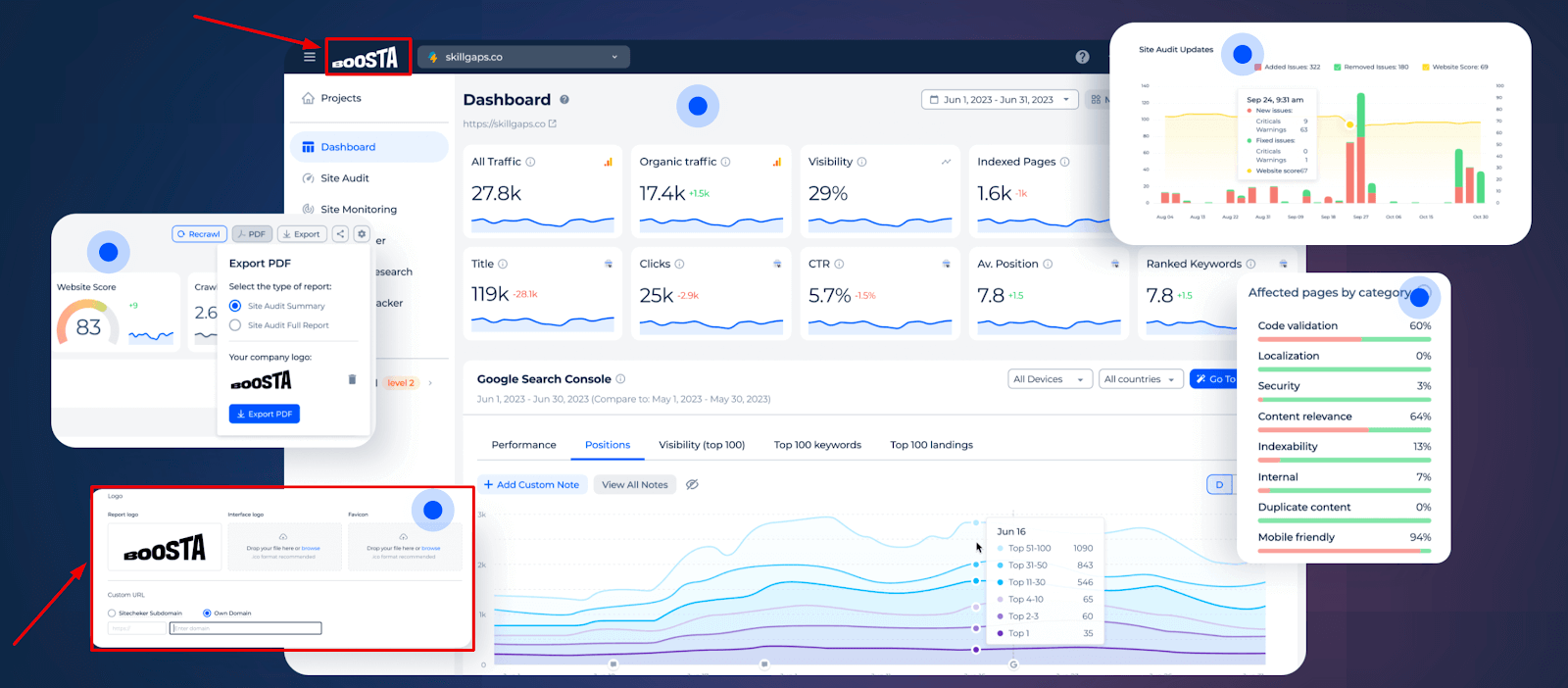
Task: Select Site Audit Full Report option
Action: pyautogui.click(x=235, y=325)
